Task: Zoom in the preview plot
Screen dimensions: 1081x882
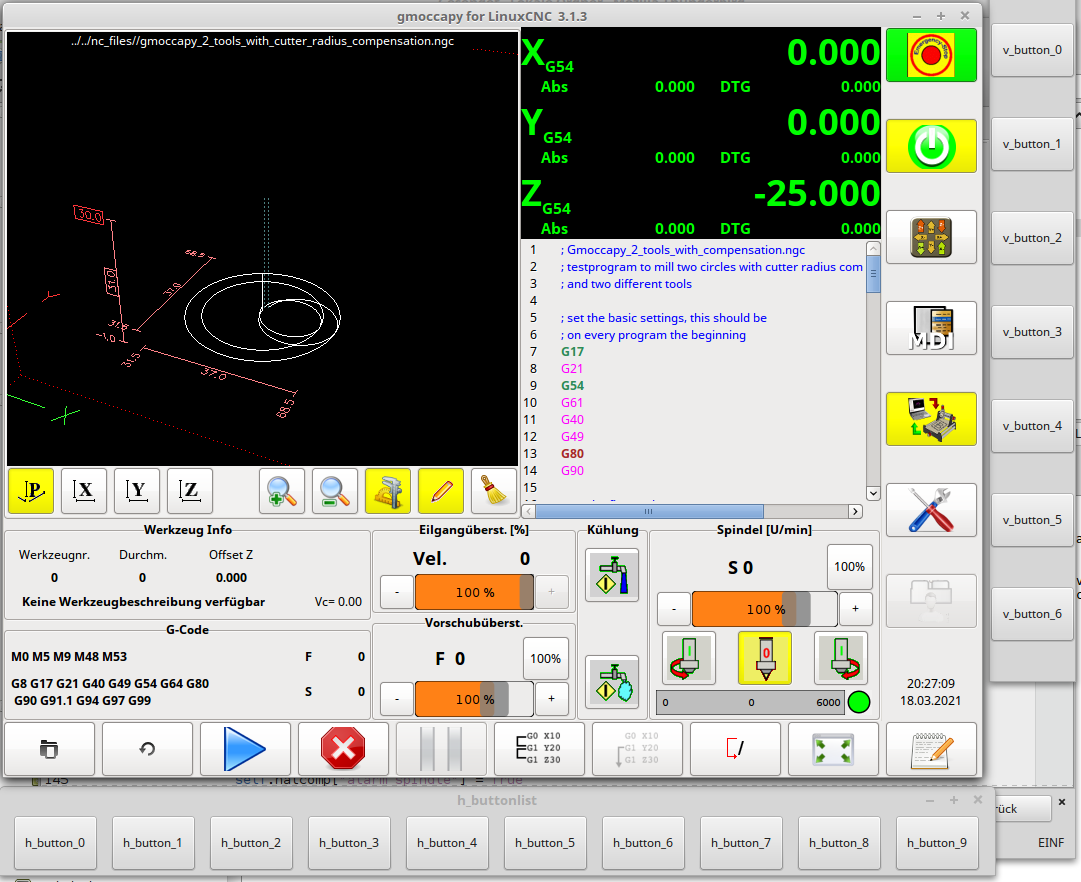Action: click(x=282, y=491)
